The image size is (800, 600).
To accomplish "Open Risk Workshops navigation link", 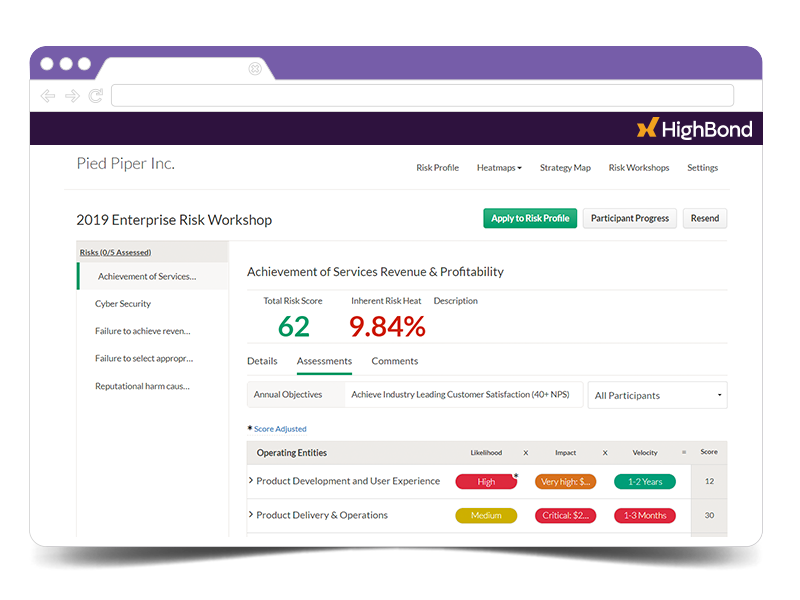I will pos(639,168).
